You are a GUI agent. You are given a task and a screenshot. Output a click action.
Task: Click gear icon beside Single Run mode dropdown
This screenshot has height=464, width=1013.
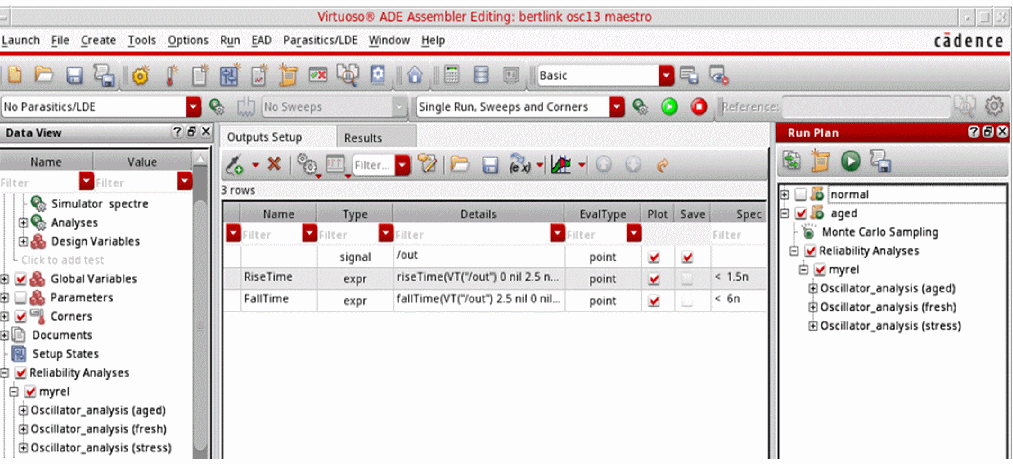(x=640, y=107)
